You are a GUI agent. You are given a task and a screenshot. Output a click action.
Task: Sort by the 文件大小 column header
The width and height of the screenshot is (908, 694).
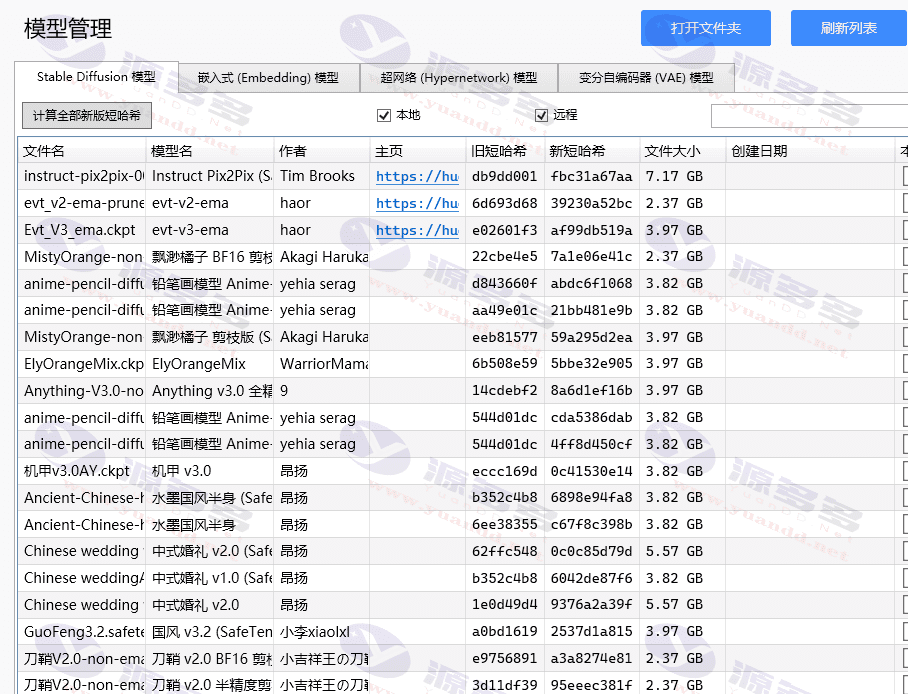(683, 151)
